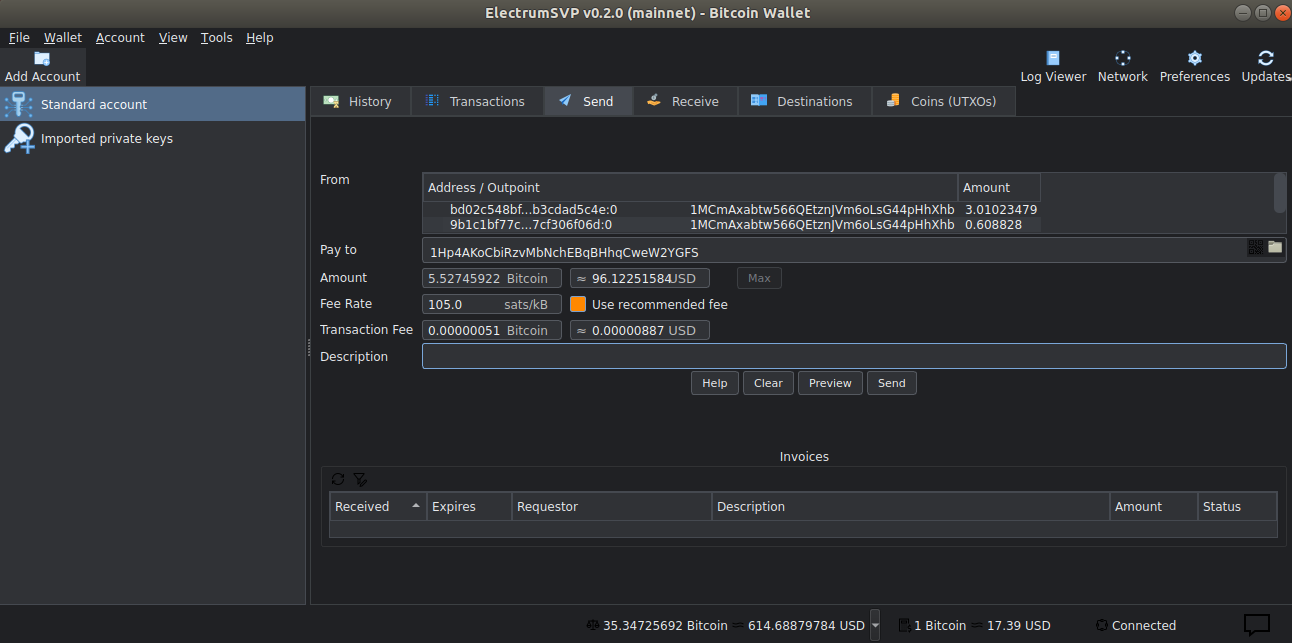Click the Preview button
Image resolution: width=1292 pixels, height=643 pixels.
pyautogui.click(x=830, y=383)
